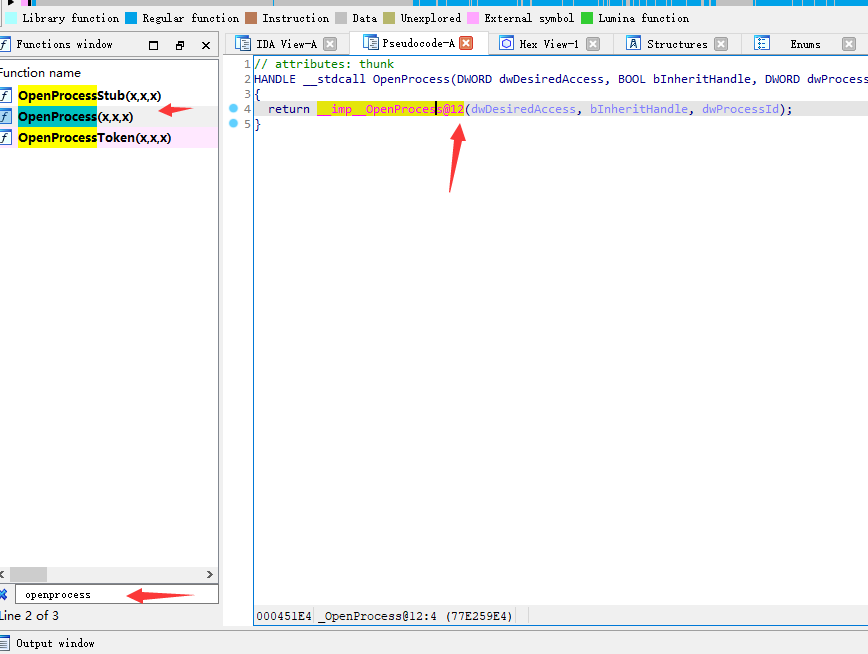Open the Structures tab
Image resolution: width=868 pixels, height=654 pixels.
677,44
